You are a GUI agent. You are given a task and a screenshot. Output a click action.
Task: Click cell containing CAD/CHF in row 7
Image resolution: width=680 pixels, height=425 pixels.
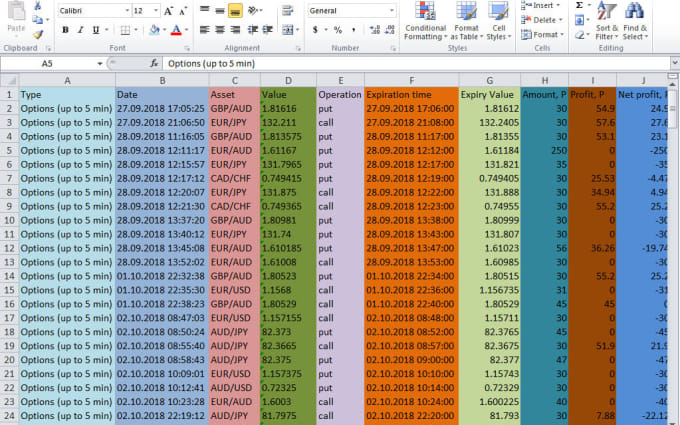point(235,178)
